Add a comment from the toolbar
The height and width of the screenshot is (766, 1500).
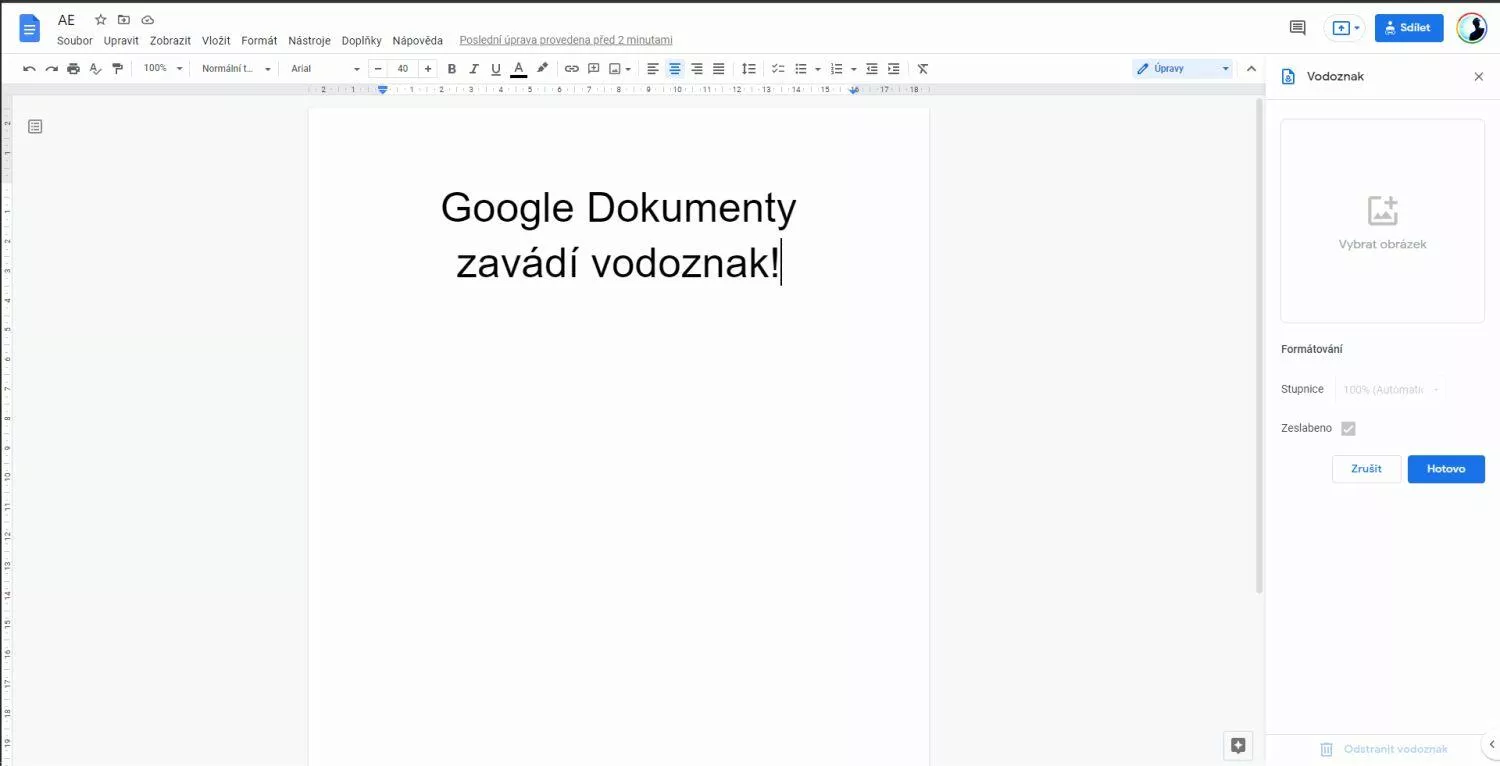click(594, 69)
